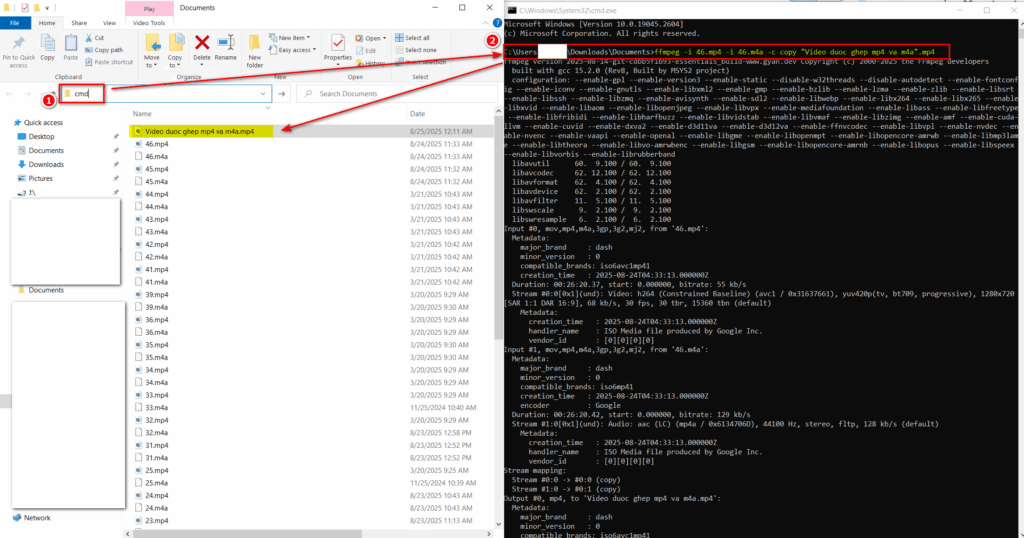Click History in the Open group

(x=370, y=63)
